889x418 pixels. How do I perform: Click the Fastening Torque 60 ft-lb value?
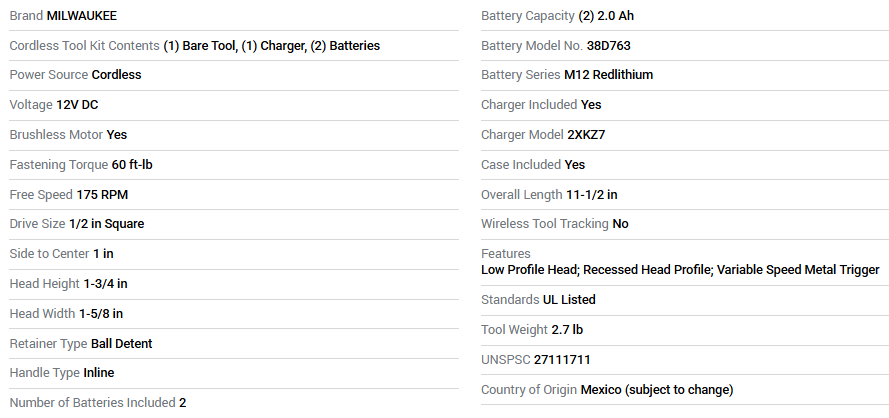[132, 165]
